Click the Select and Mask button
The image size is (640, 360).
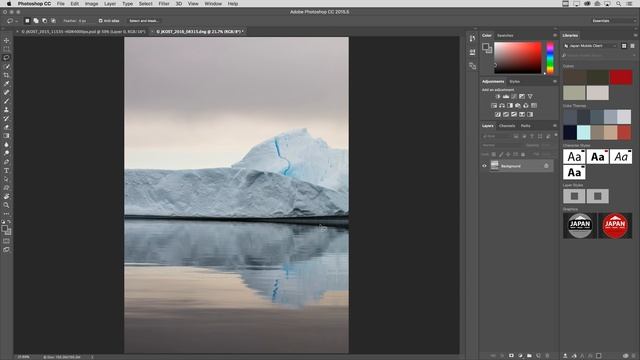tap(144, 21)
